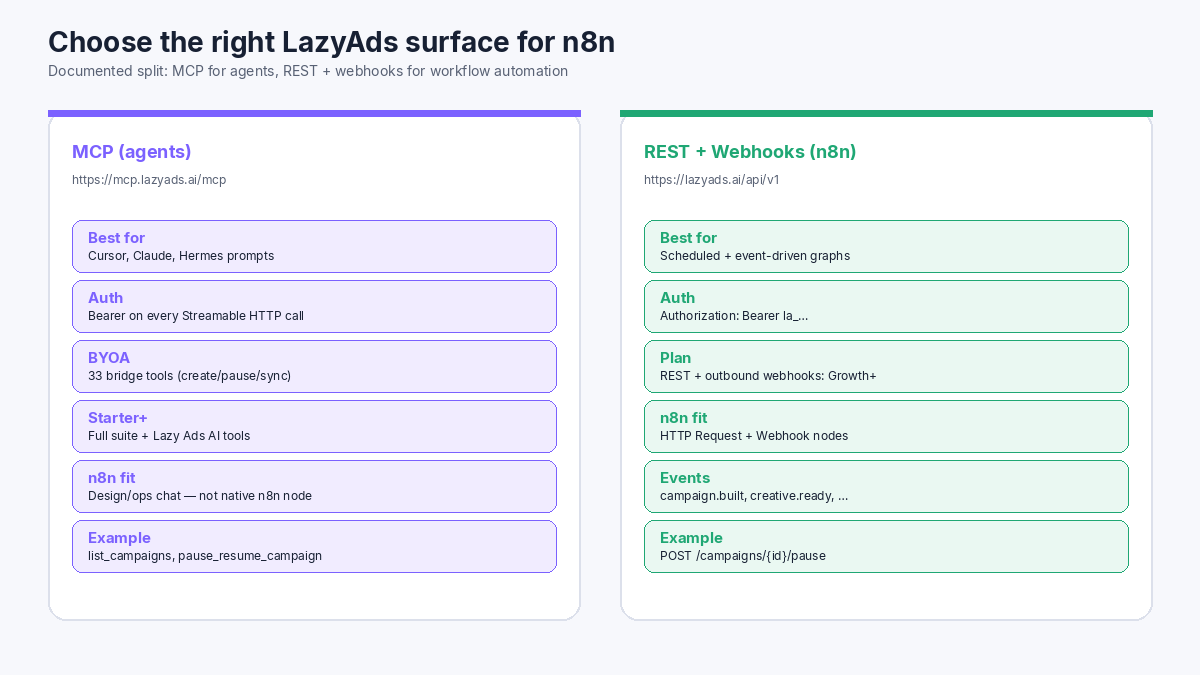Image resolution: width=1200 pixels, height=675 pixels.
Task: Click the text 'Full suite + Lazy Ads AI tools'
Action: tap(169, 436)
